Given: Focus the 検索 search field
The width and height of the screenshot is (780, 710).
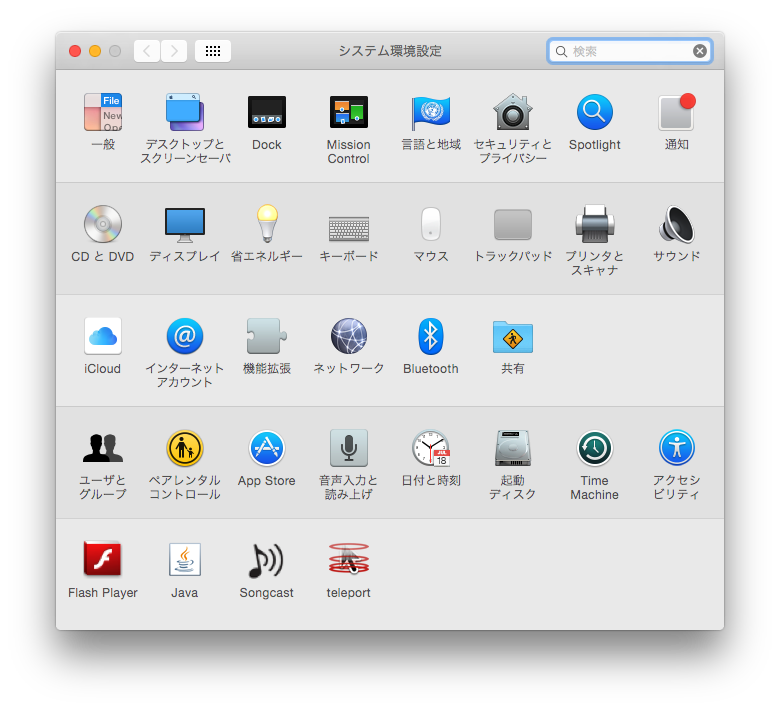Looking at the screenshot, I should click(x=630, y=51).
